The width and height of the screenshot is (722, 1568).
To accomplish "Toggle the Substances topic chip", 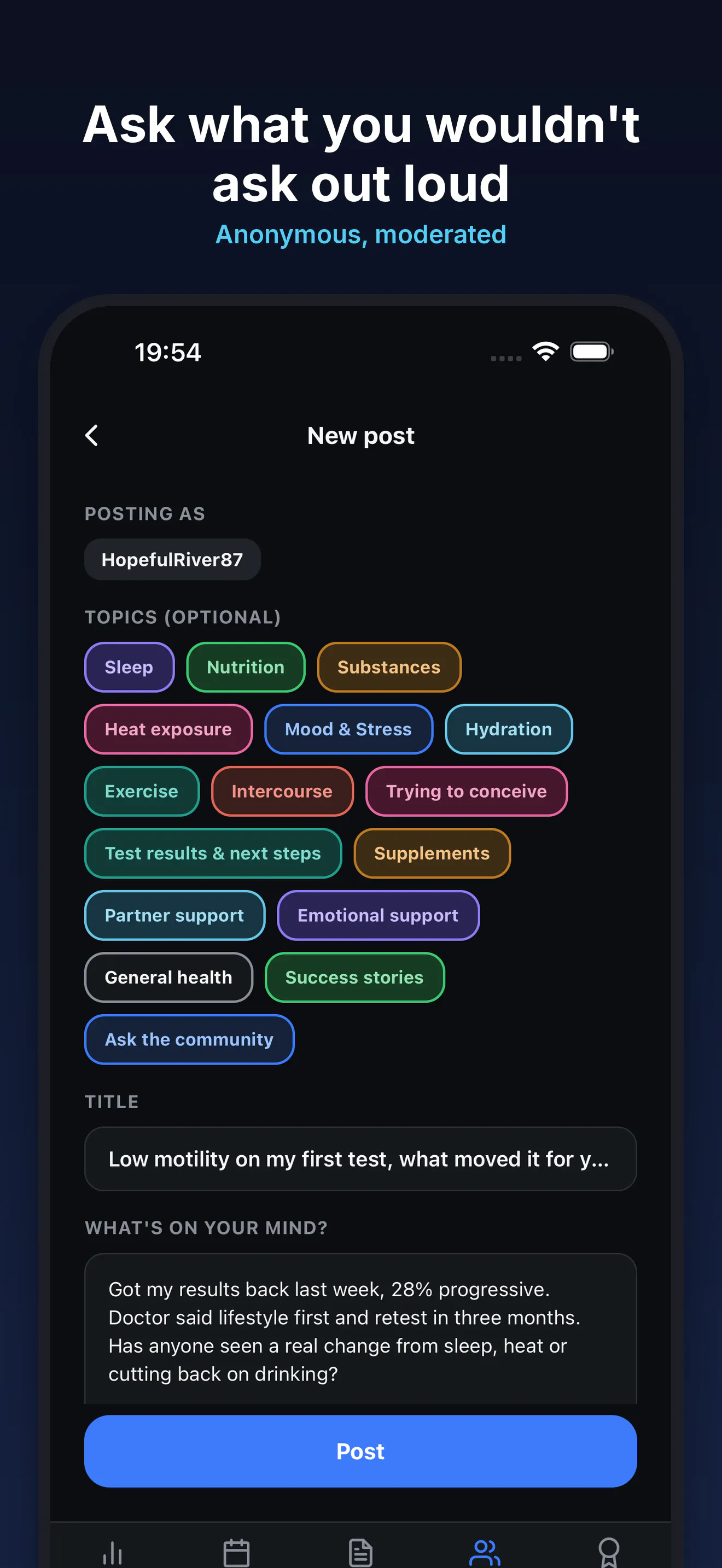I will [x=389, y=667].
